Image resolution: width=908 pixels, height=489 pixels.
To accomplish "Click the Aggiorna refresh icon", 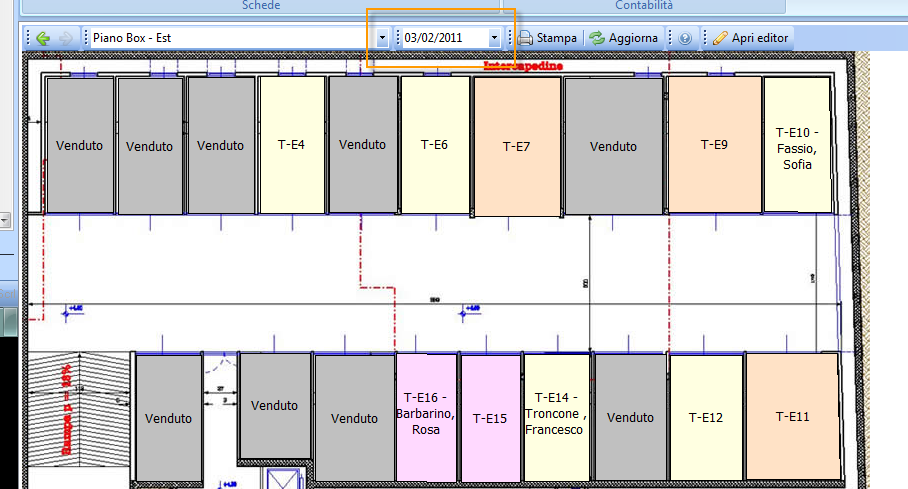I will pyautogui.click(x=597, y=38).
